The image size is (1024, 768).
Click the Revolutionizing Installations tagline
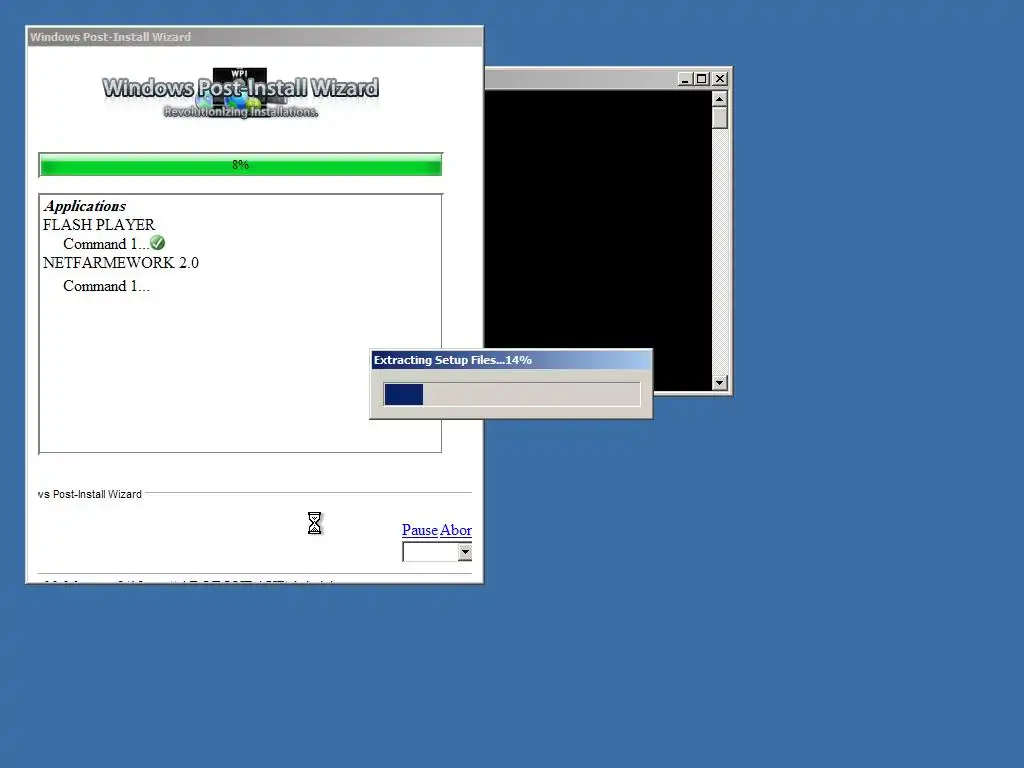[240, 112]
